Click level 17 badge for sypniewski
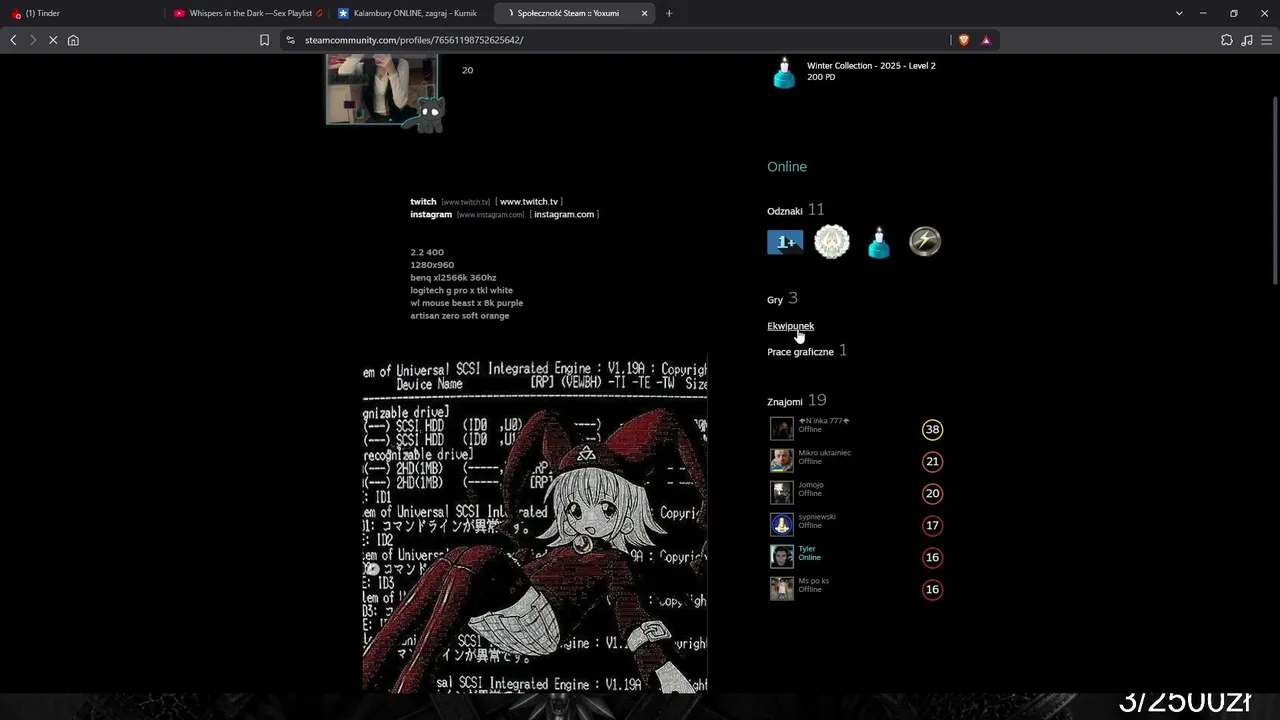Screen dimensions: 1280x720 point(932,526)
